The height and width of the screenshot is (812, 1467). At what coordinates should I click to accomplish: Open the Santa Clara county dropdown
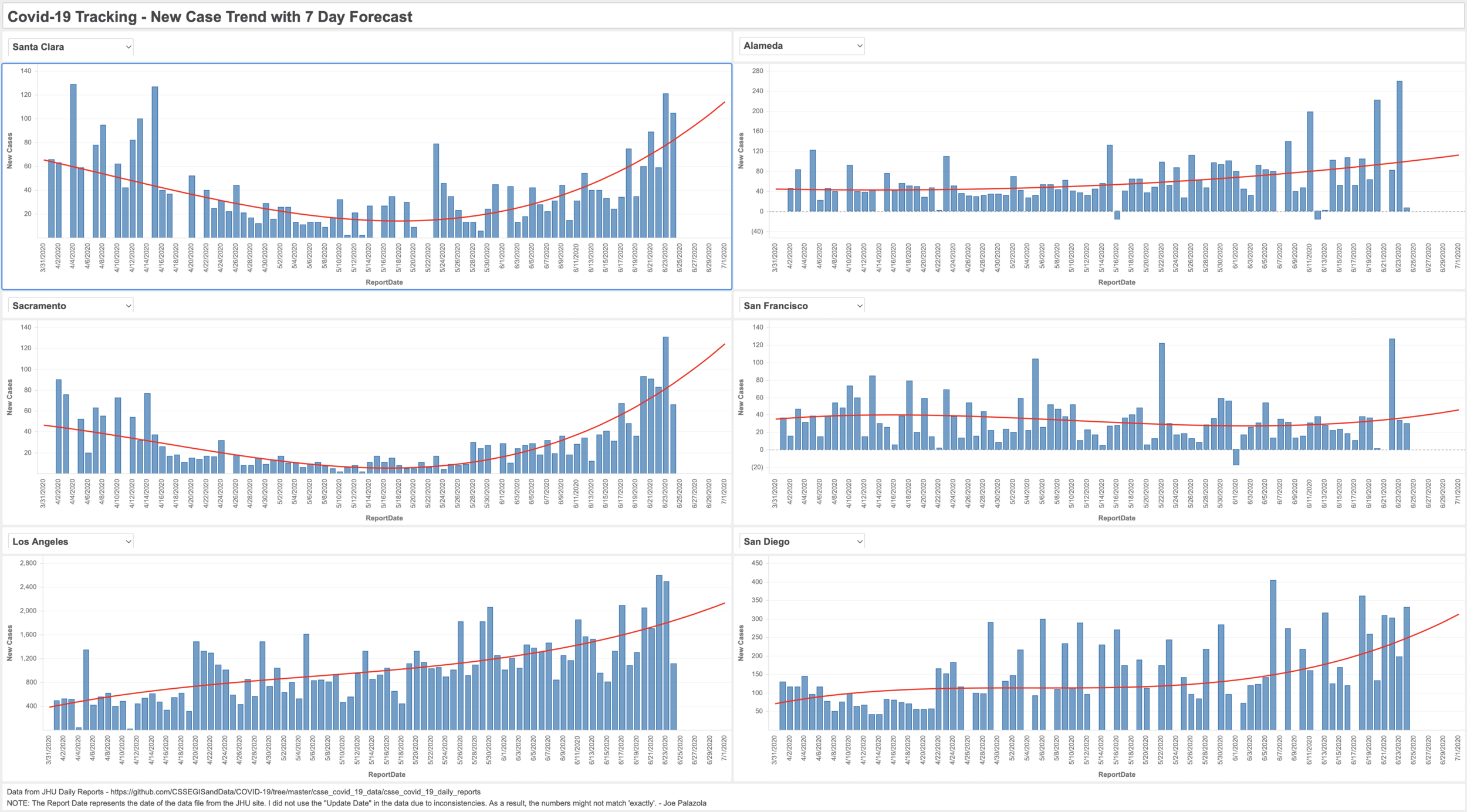pyautogui.click(x=70, y=47)
